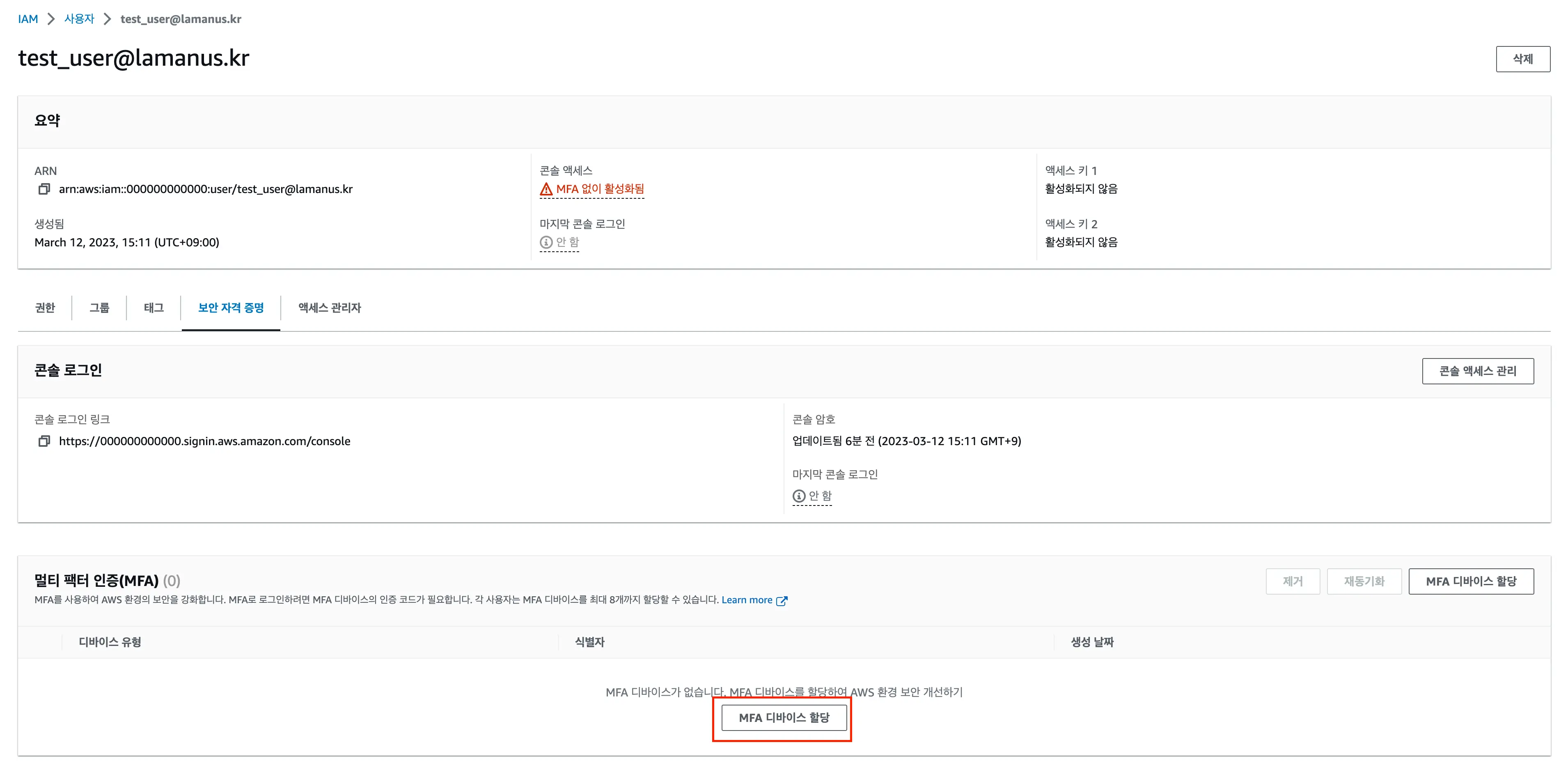Click the info icon in 콘솔 로그인 section
This screenshot has width=1568, height=772.
pyautogui.click(x=799, y=496)
